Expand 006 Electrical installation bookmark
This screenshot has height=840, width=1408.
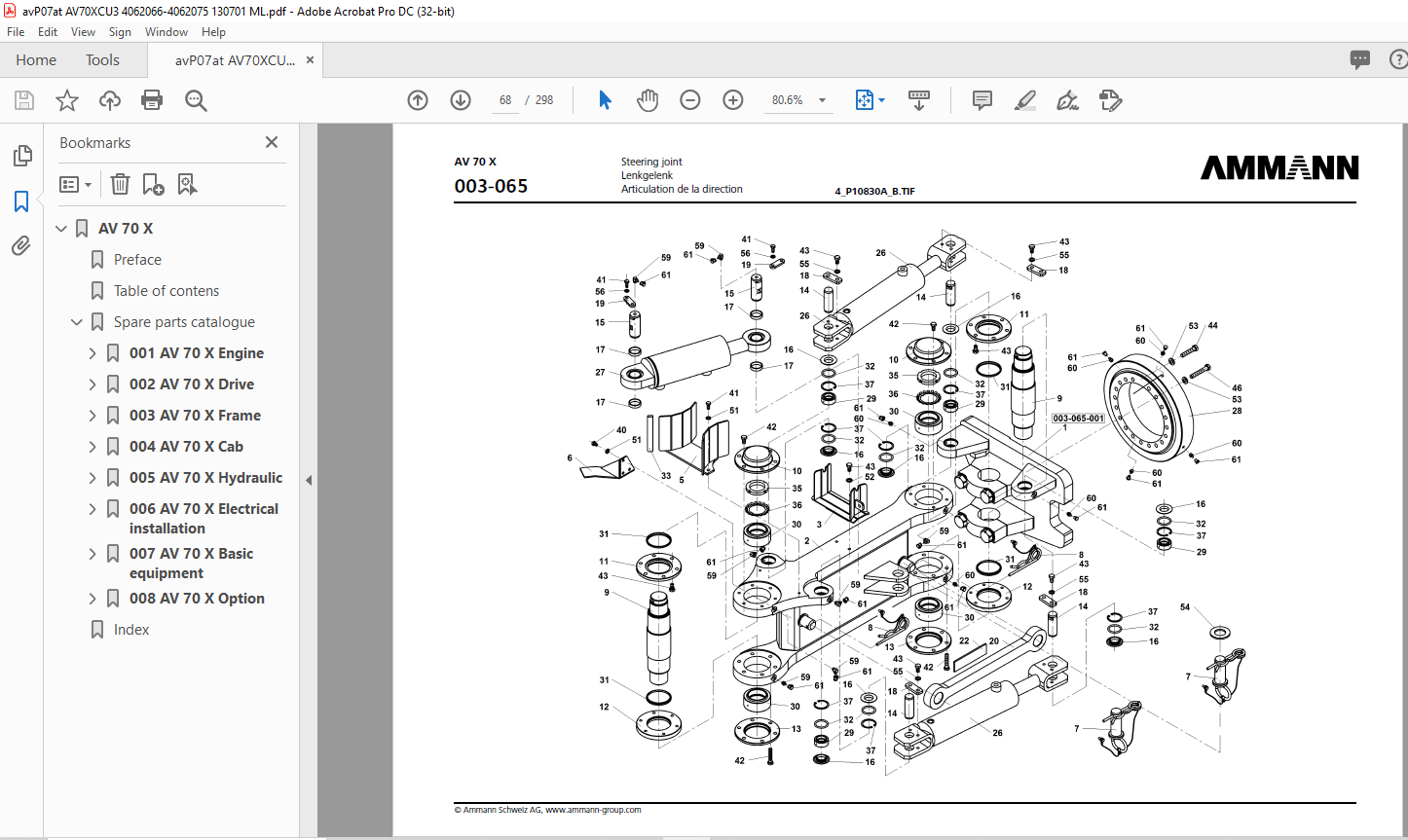pos(93,509)
